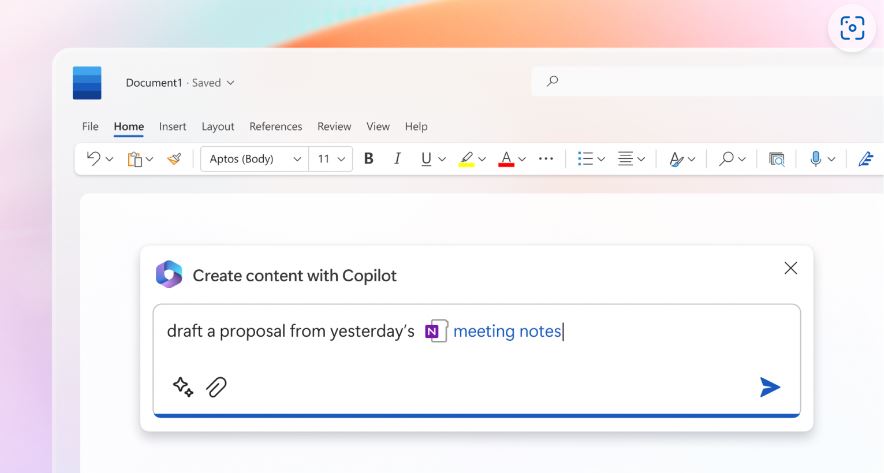
Task: Open Copilot sparkle prompt suggestions
Action: (x=182, y=387)
